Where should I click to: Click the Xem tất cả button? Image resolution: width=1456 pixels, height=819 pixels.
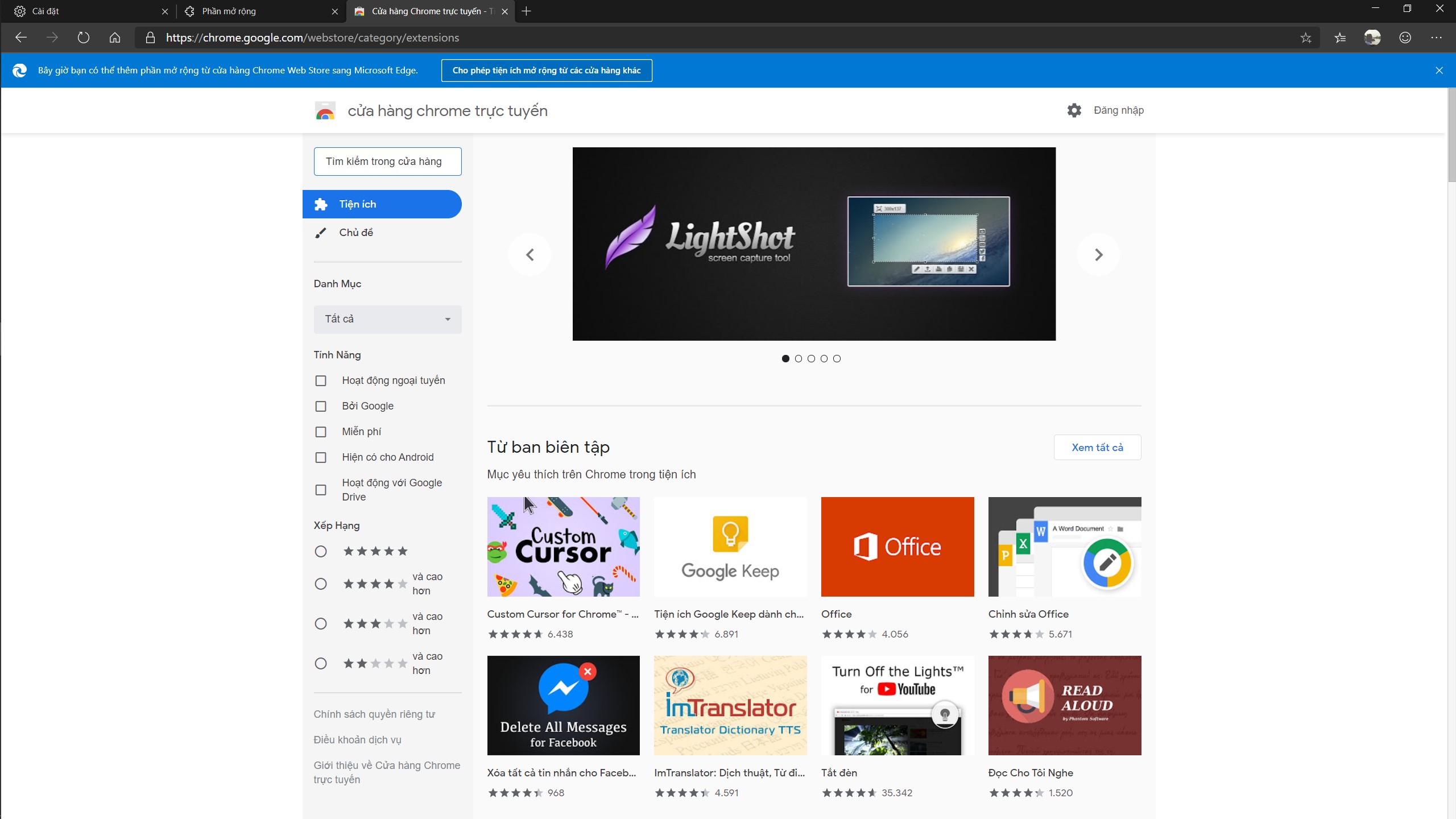click(1097, 448)
